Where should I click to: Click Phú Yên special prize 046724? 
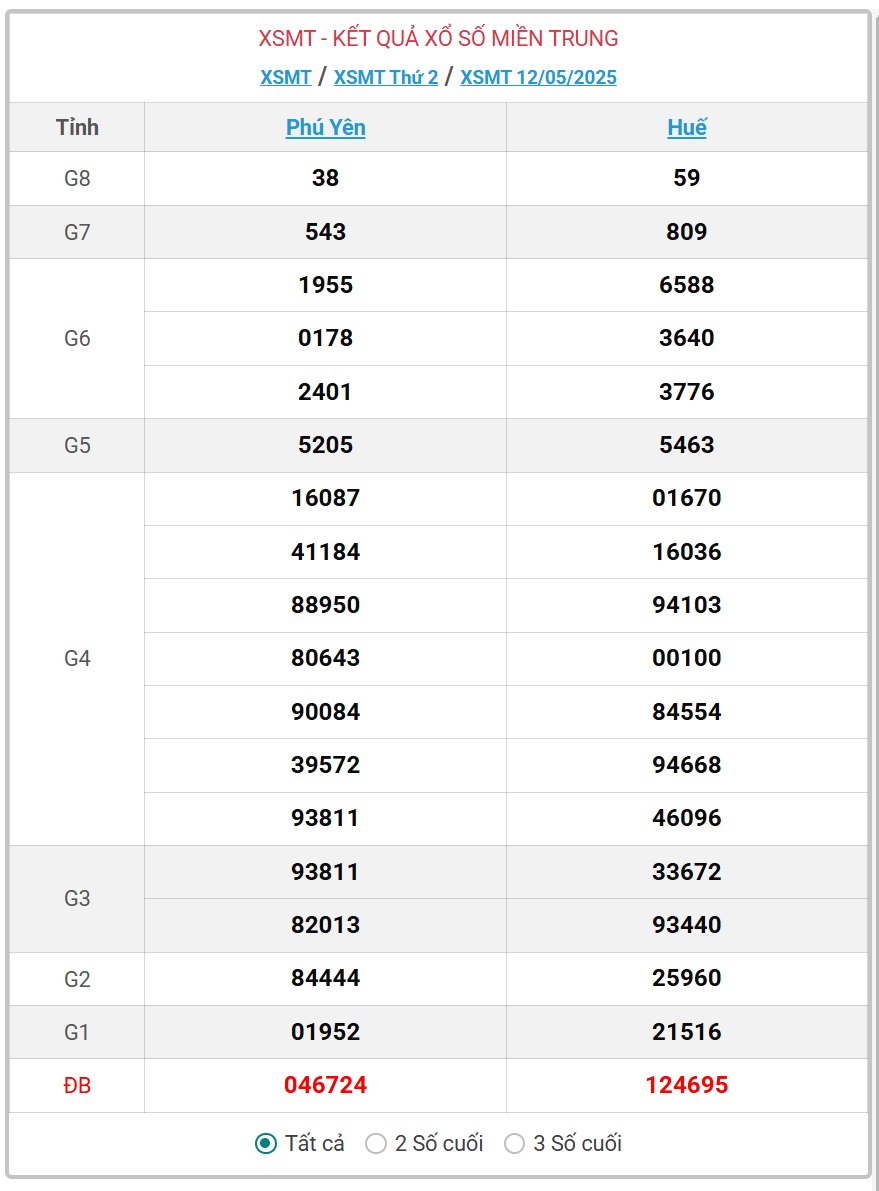pyautogui.click(x=325, y=1085)
